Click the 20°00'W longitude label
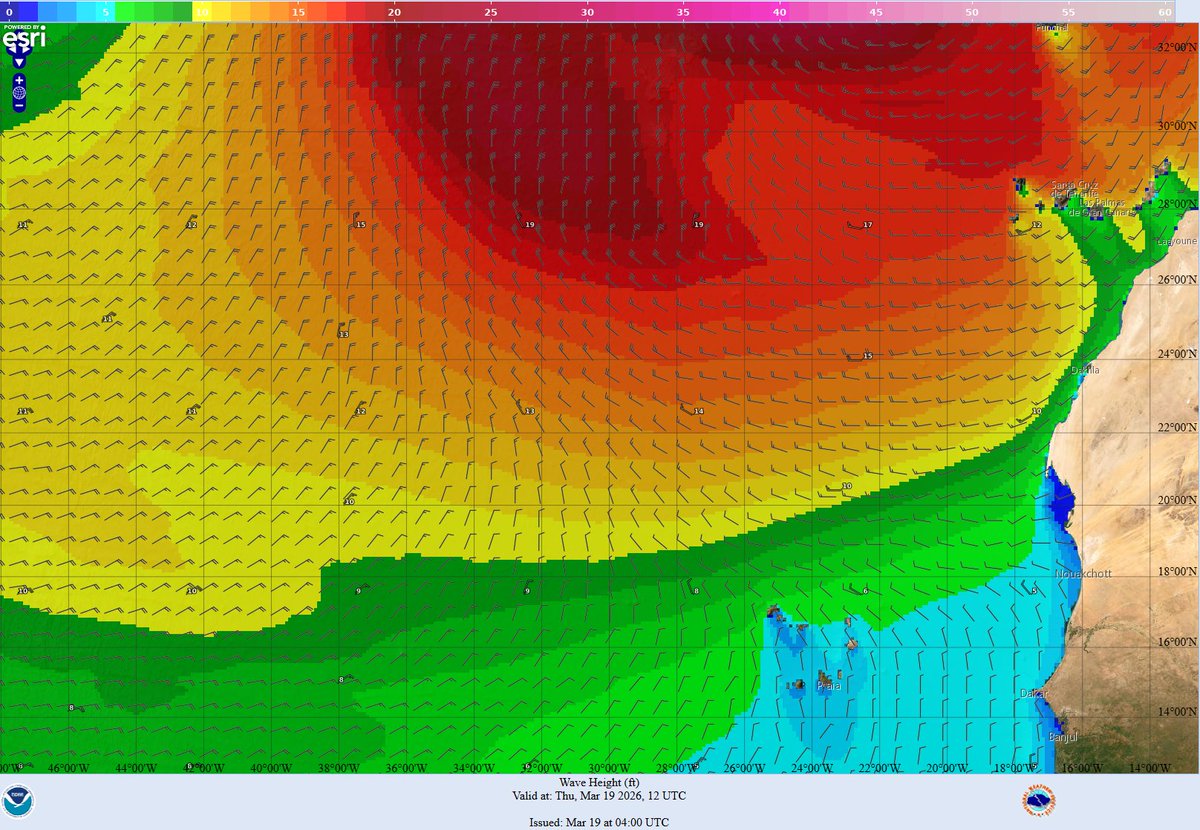Image resolution: width=1200 pixels, height=830 pixels. [947, 767]
